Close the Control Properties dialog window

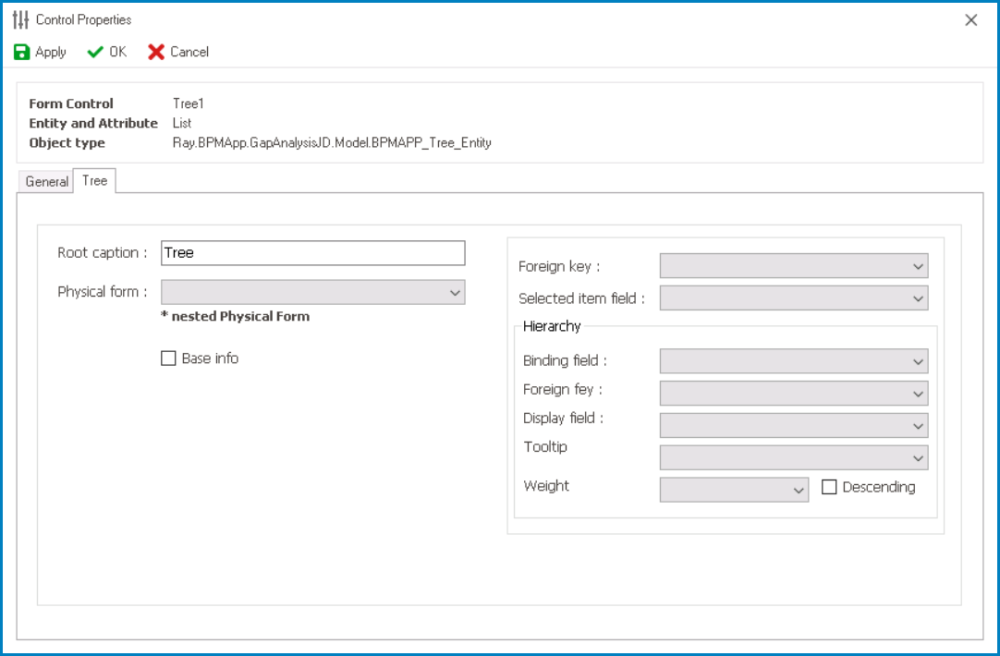click(x=971, y=20)
